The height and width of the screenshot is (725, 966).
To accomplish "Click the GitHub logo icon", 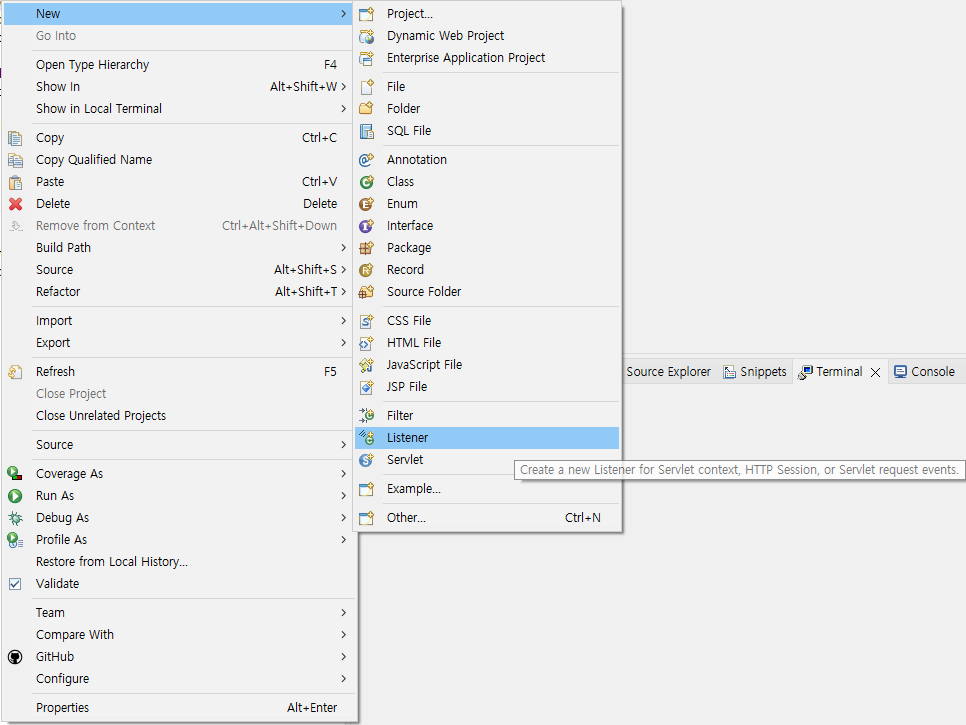I will pyautogui.click(x=15, y=657).
